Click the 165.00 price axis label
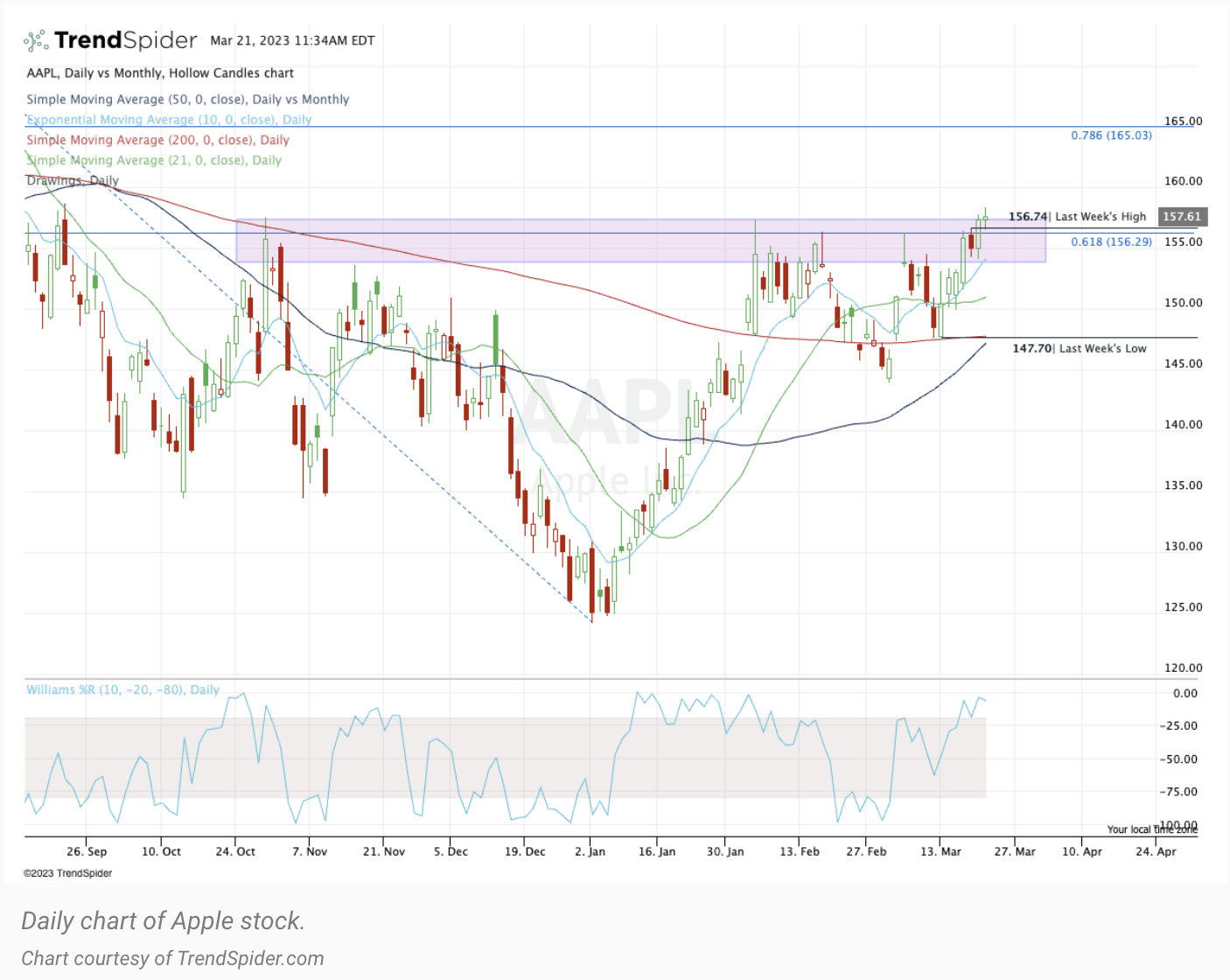This screenshot has width=1230, height=980. (1183, 122)
